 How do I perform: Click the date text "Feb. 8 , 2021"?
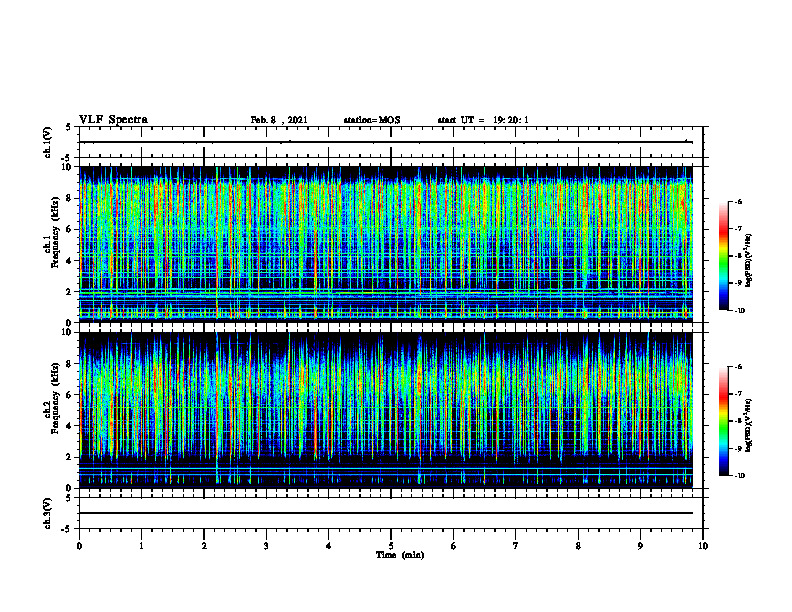279,120
